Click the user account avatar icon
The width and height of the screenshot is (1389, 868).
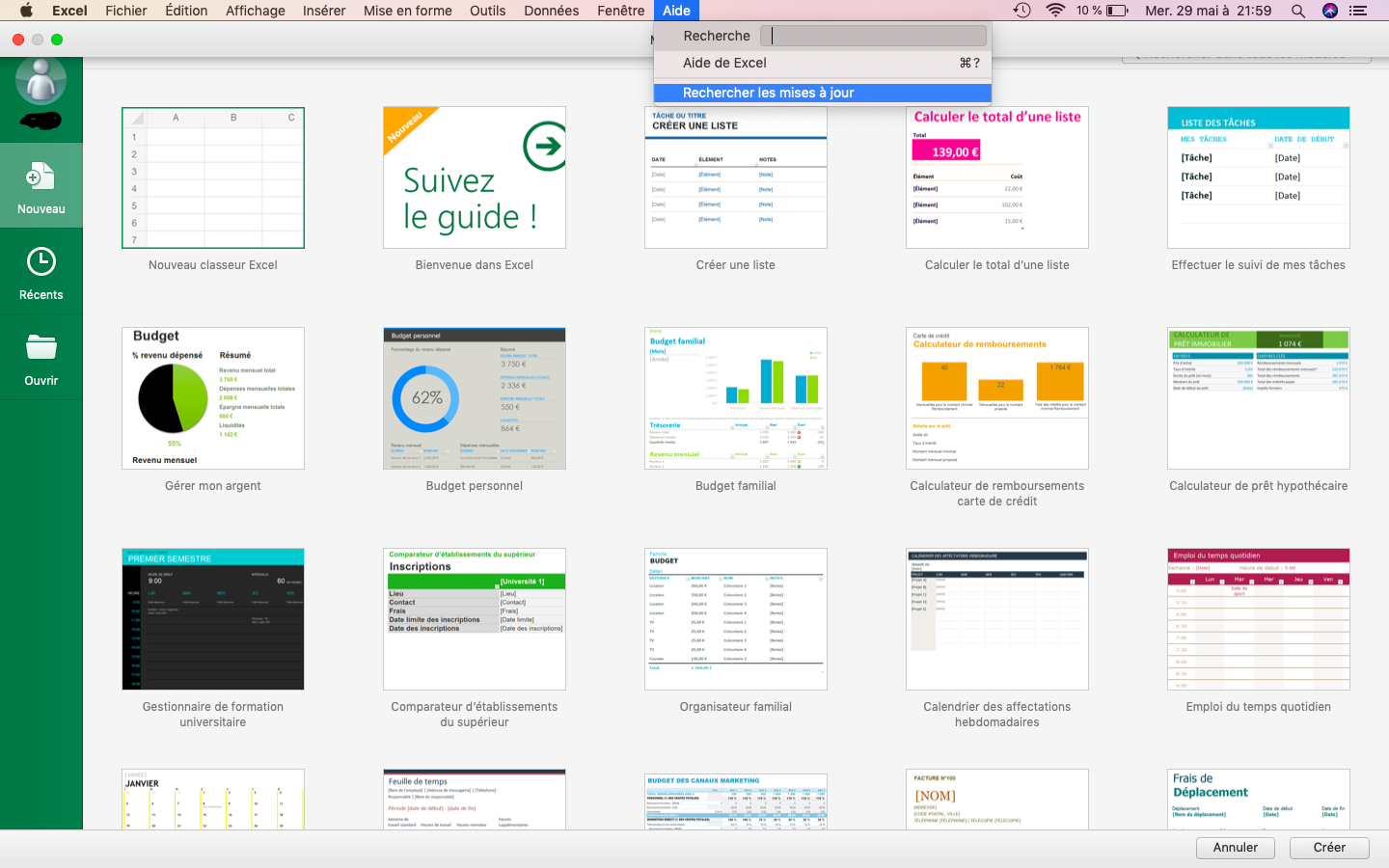tap(41, 81)
